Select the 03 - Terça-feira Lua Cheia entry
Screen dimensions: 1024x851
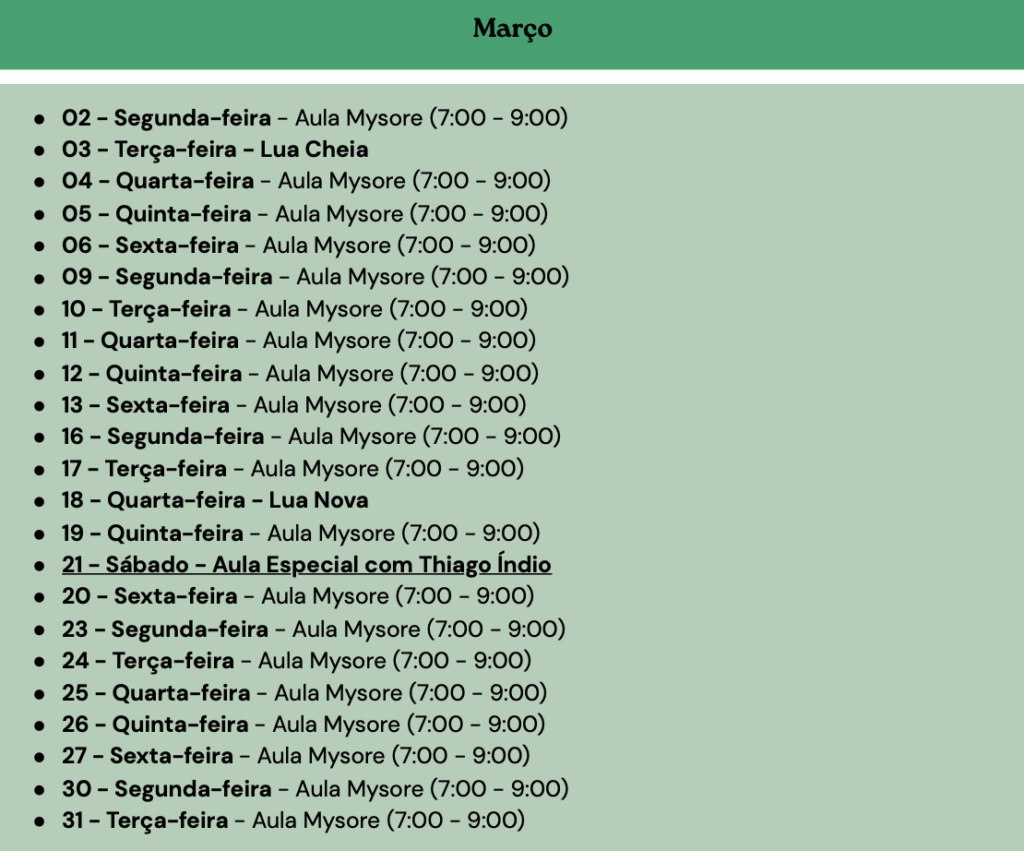pos(215,150)
